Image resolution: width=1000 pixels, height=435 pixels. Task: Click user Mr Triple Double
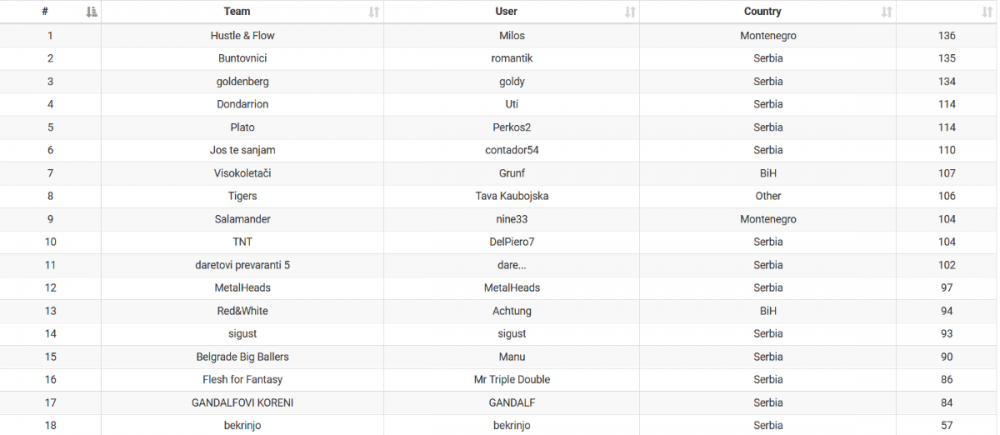click(511, 380)
